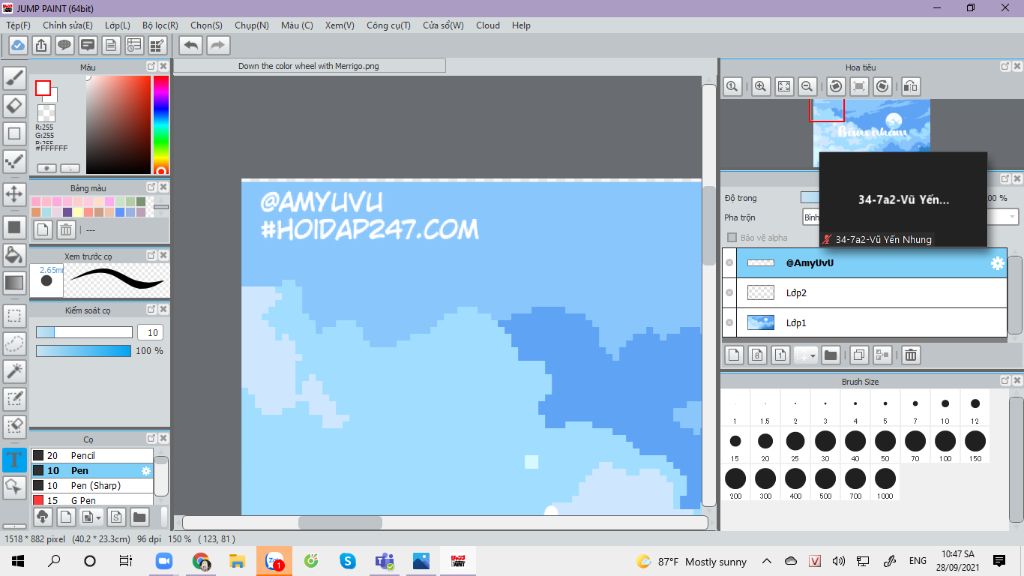Select the G Pen brush
The image size is (1024, 576).
[92, 500]
